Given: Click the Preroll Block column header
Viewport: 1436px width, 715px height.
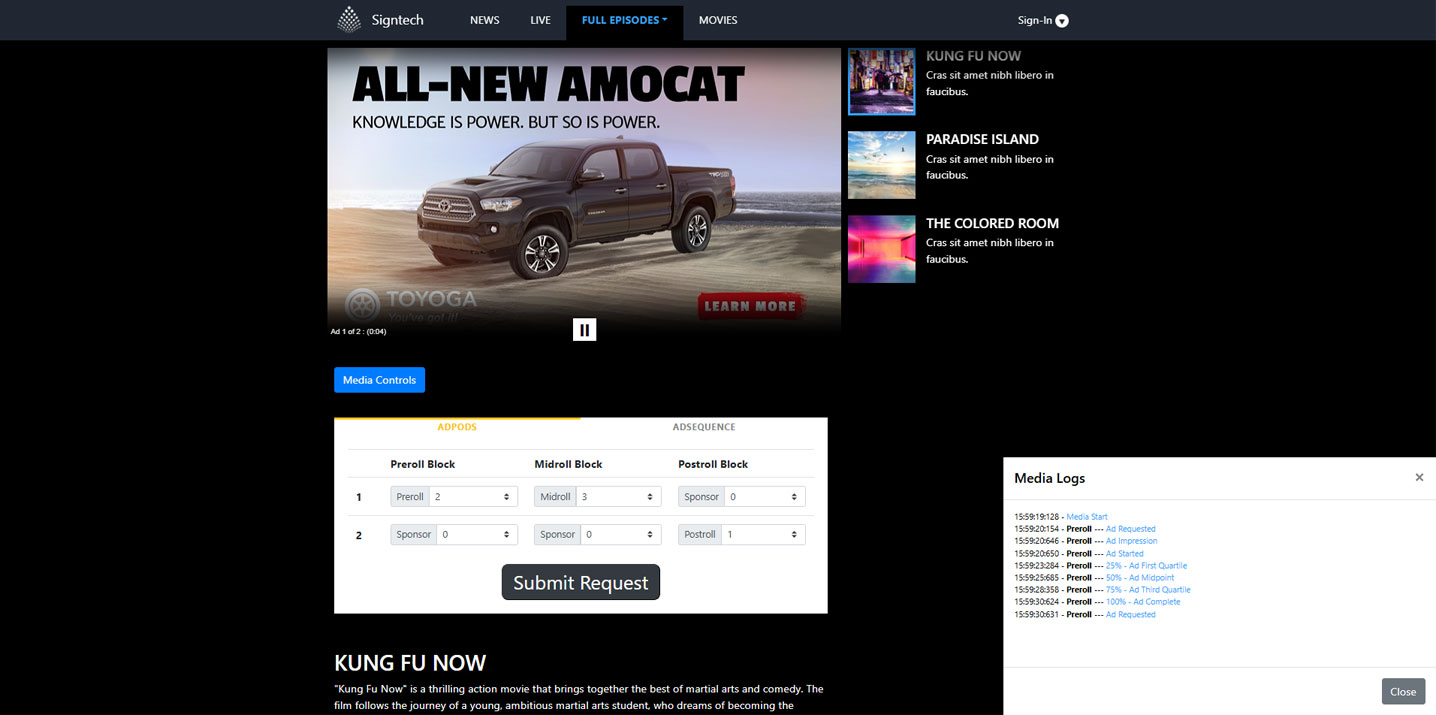Looking at the screenshot, I should click(423, 464).
